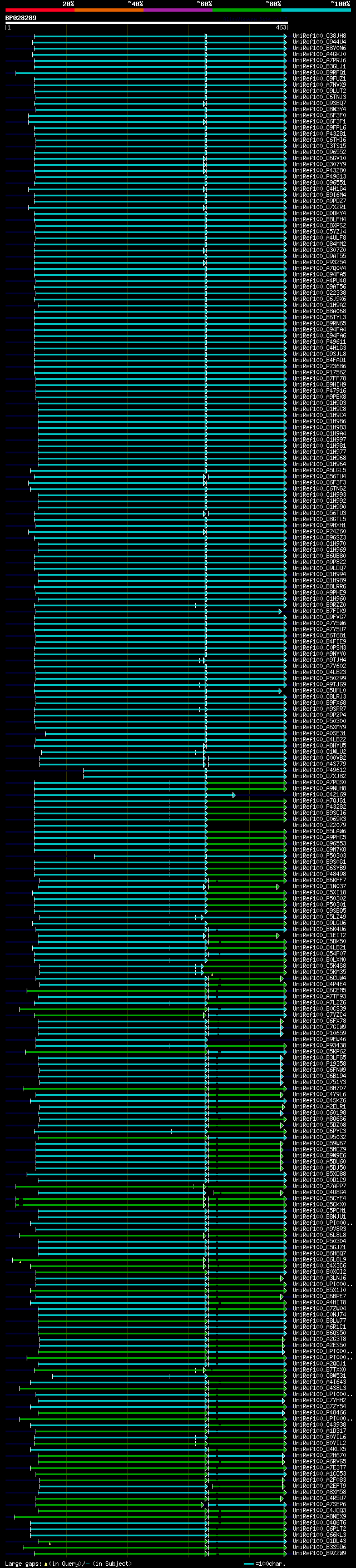Select the UniRef100_A9PEK8 label
356x1568 pixels.
(319, 397)
